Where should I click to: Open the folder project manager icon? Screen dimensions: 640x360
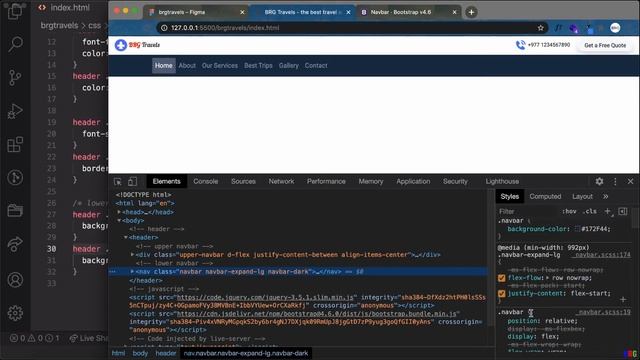tap(15, 211)
